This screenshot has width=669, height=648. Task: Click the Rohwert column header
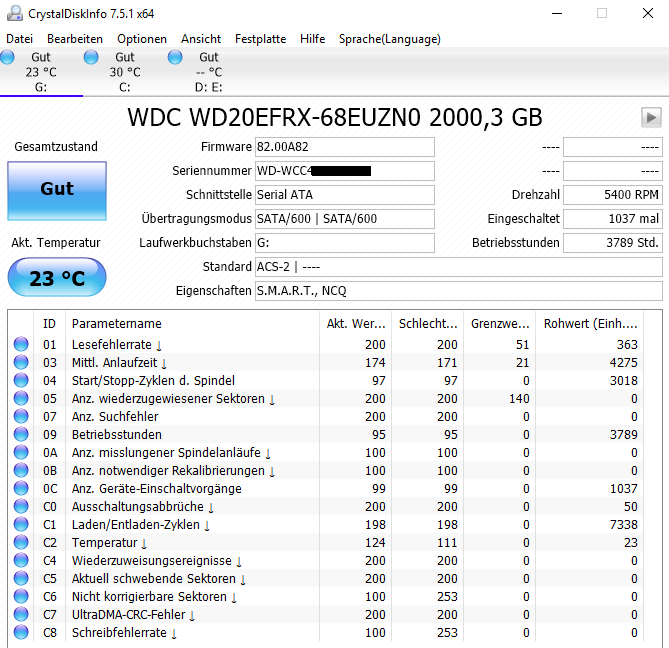[590, 324]
